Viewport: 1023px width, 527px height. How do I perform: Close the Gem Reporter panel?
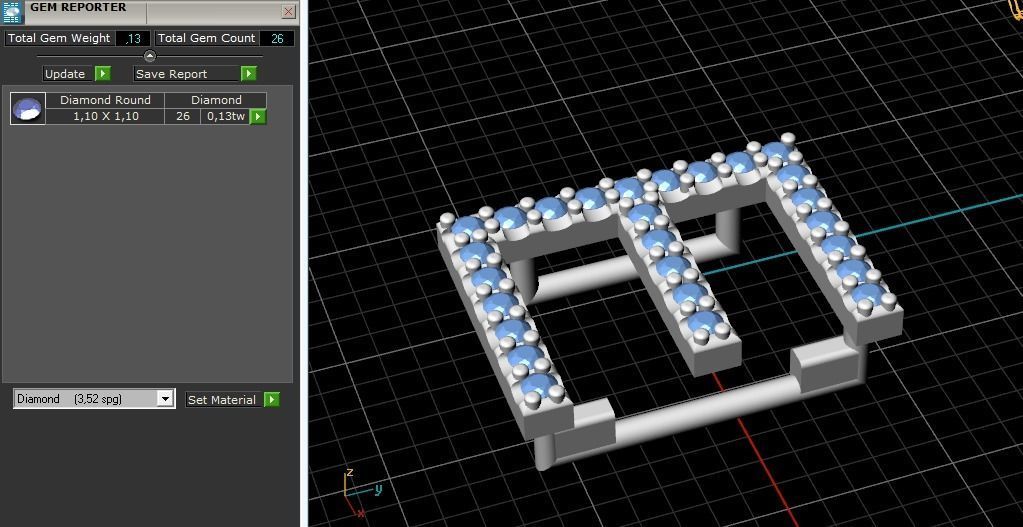coord(288,11)
